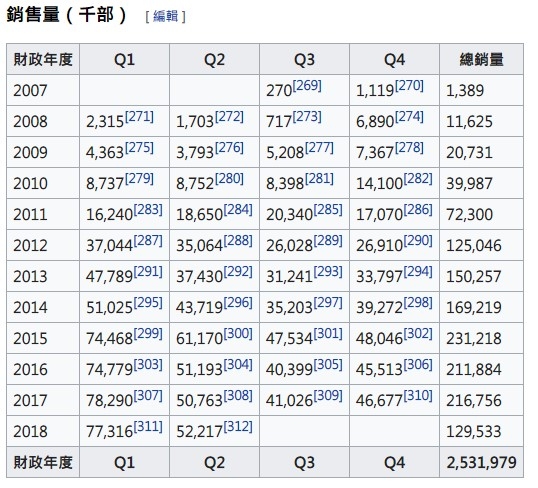
Task: Click the 銷售量（千部）section heading
Action: click(x=67, y=15)
